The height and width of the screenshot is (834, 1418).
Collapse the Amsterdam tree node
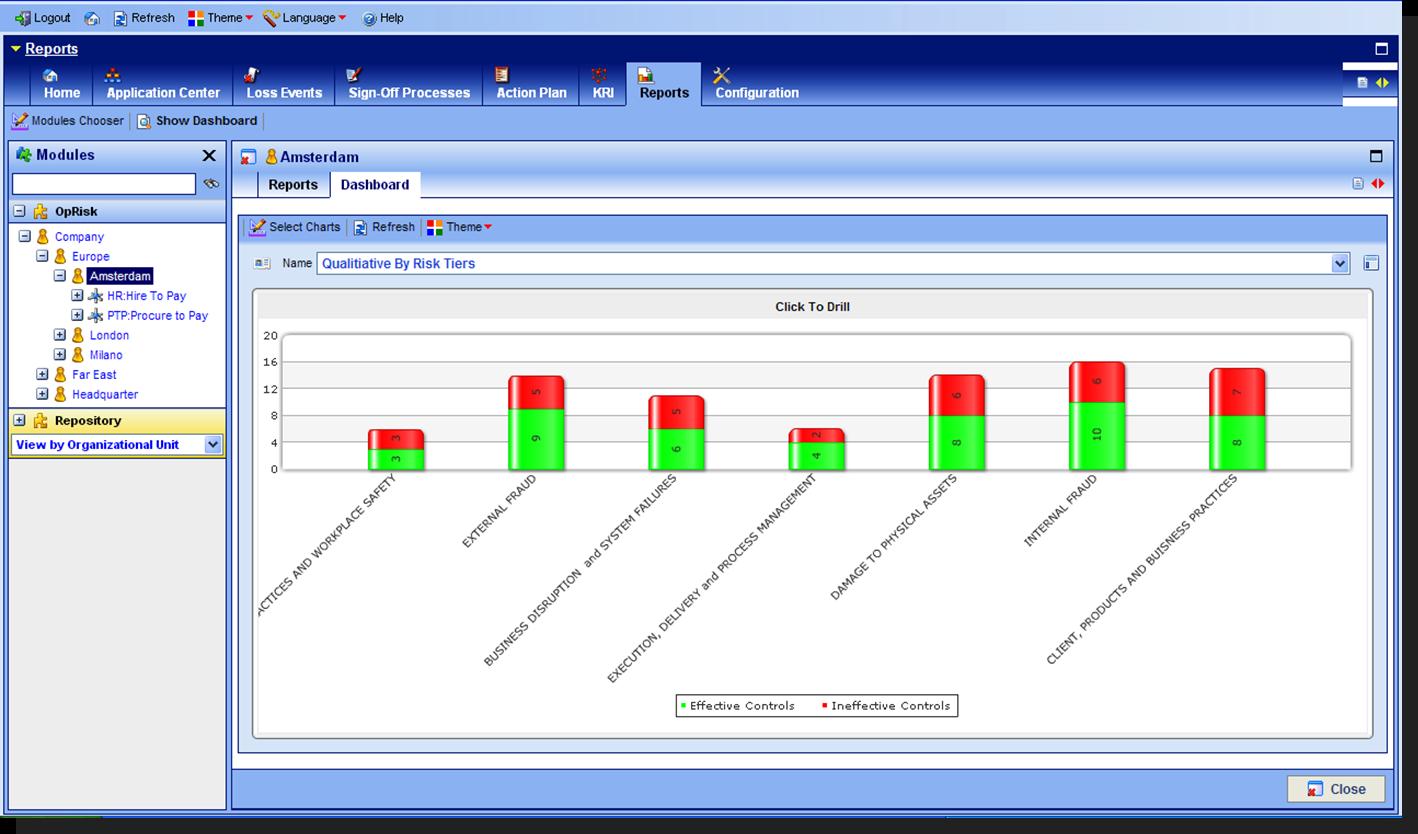(x=60, y=276)
